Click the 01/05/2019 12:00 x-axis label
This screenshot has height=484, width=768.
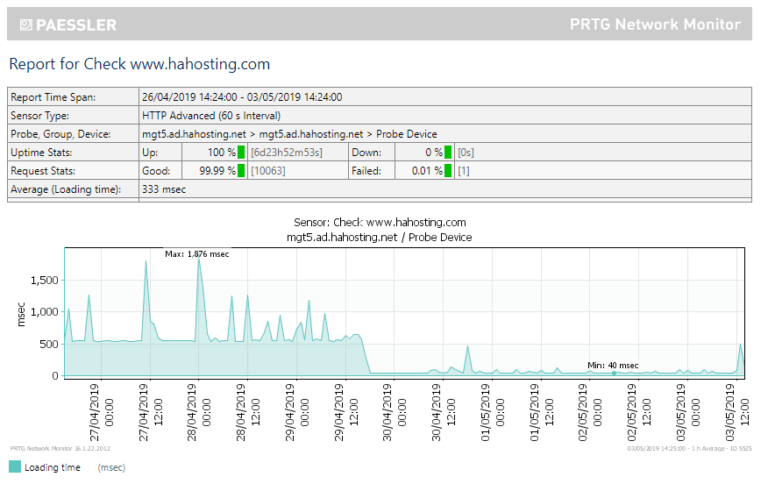pyautogui.click(x=541, y=412)
